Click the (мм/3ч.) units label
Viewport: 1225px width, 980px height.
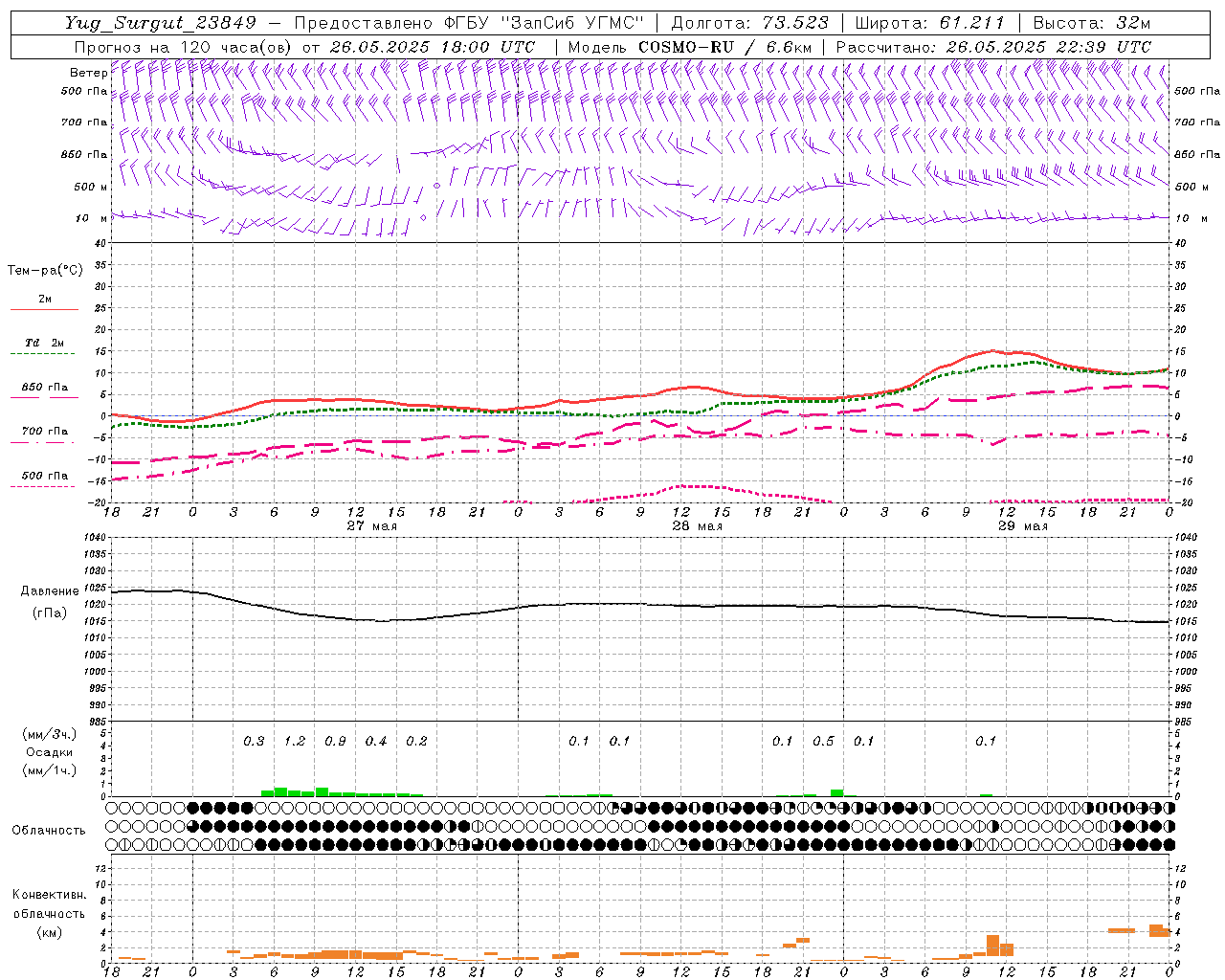pyautogui.click(x=49, y=734)
